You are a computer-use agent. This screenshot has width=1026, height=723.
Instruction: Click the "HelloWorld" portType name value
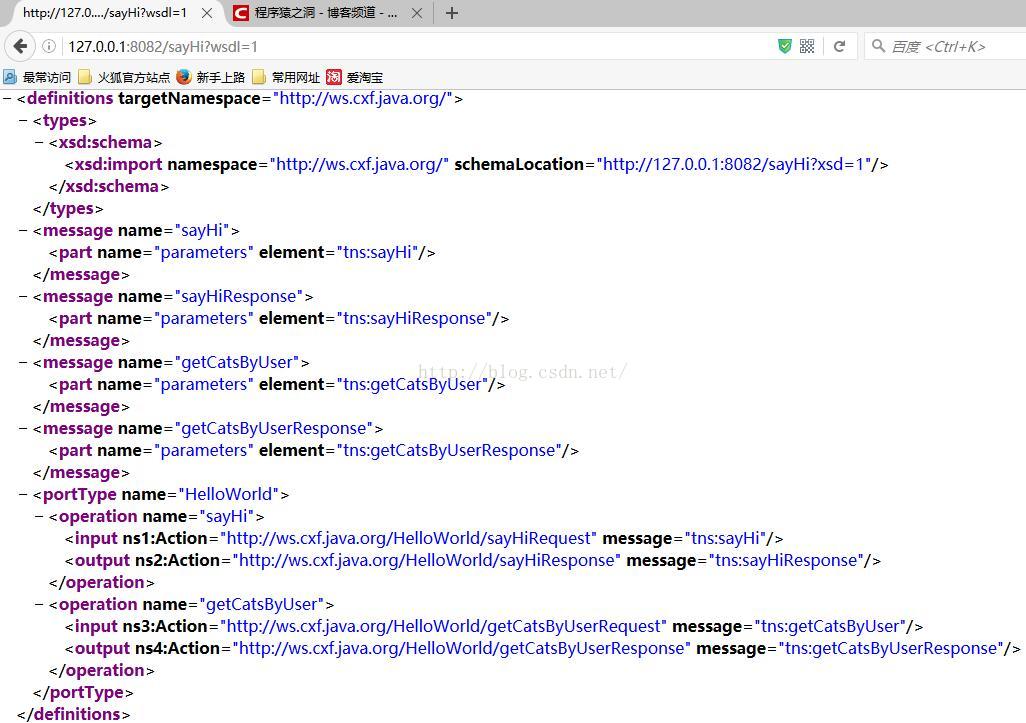(x=228, y=495)
